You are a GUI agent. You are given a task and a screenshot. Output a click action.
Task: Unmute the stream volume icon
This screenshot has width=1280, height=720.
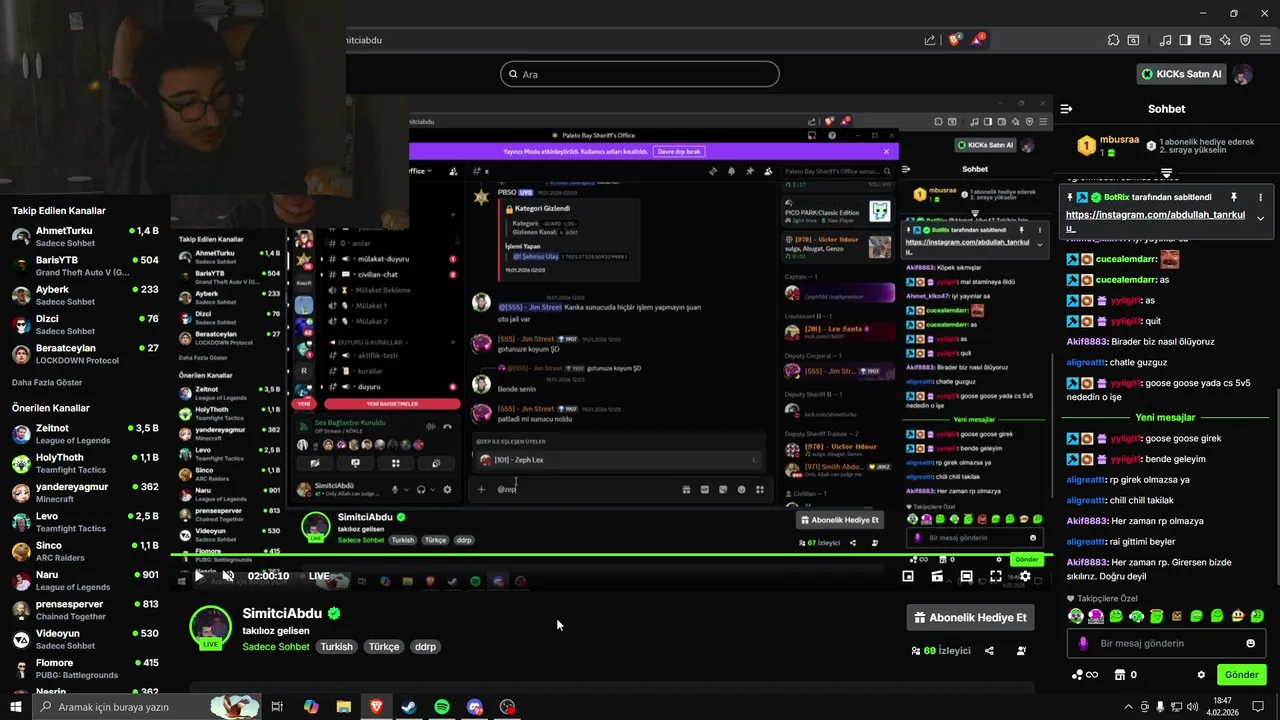228,576
